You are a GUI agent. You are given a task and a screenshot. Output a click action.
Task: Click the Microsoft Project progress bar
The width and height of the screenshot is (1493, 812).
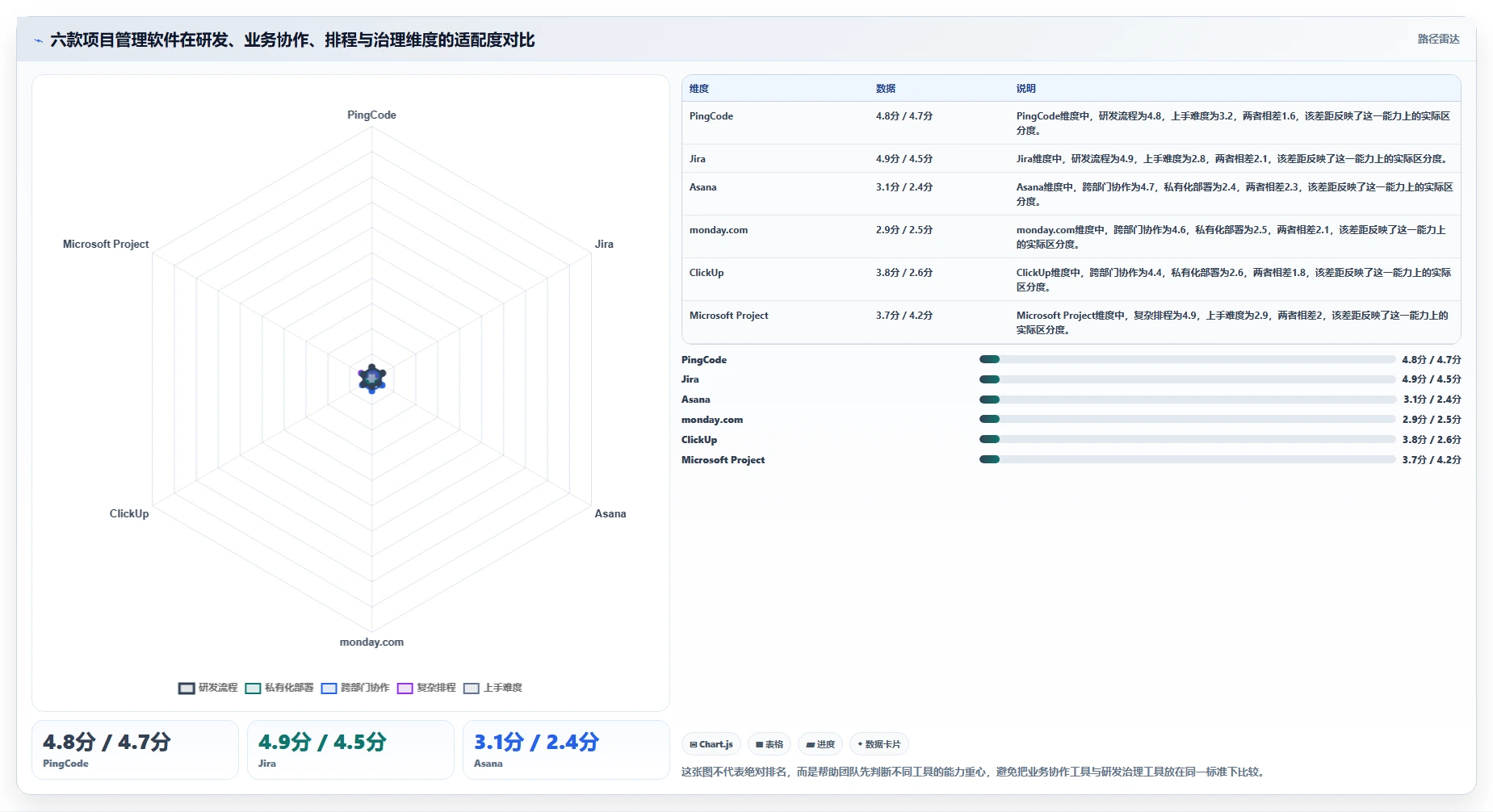(1187, 459)
